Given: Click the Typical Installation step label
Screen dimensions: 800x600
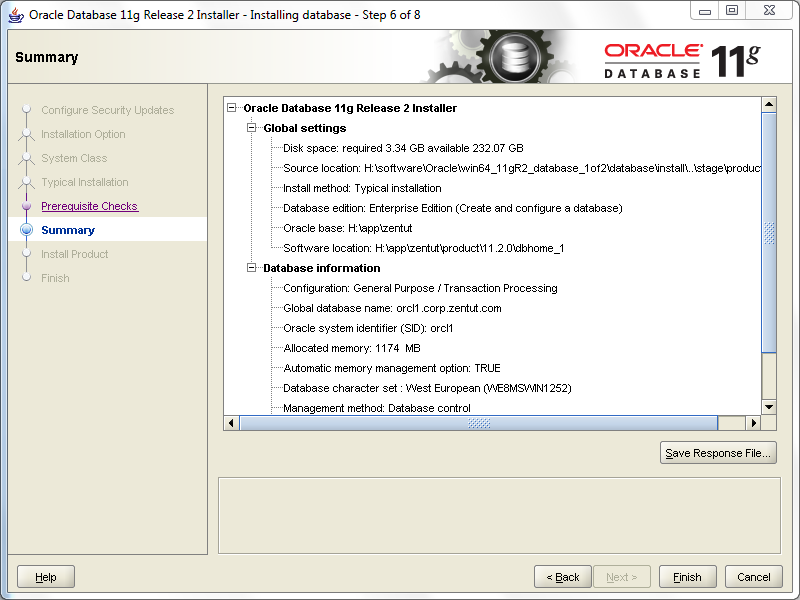Looking at the screenshot, I should pyautogui.click(x=85, y=182).
